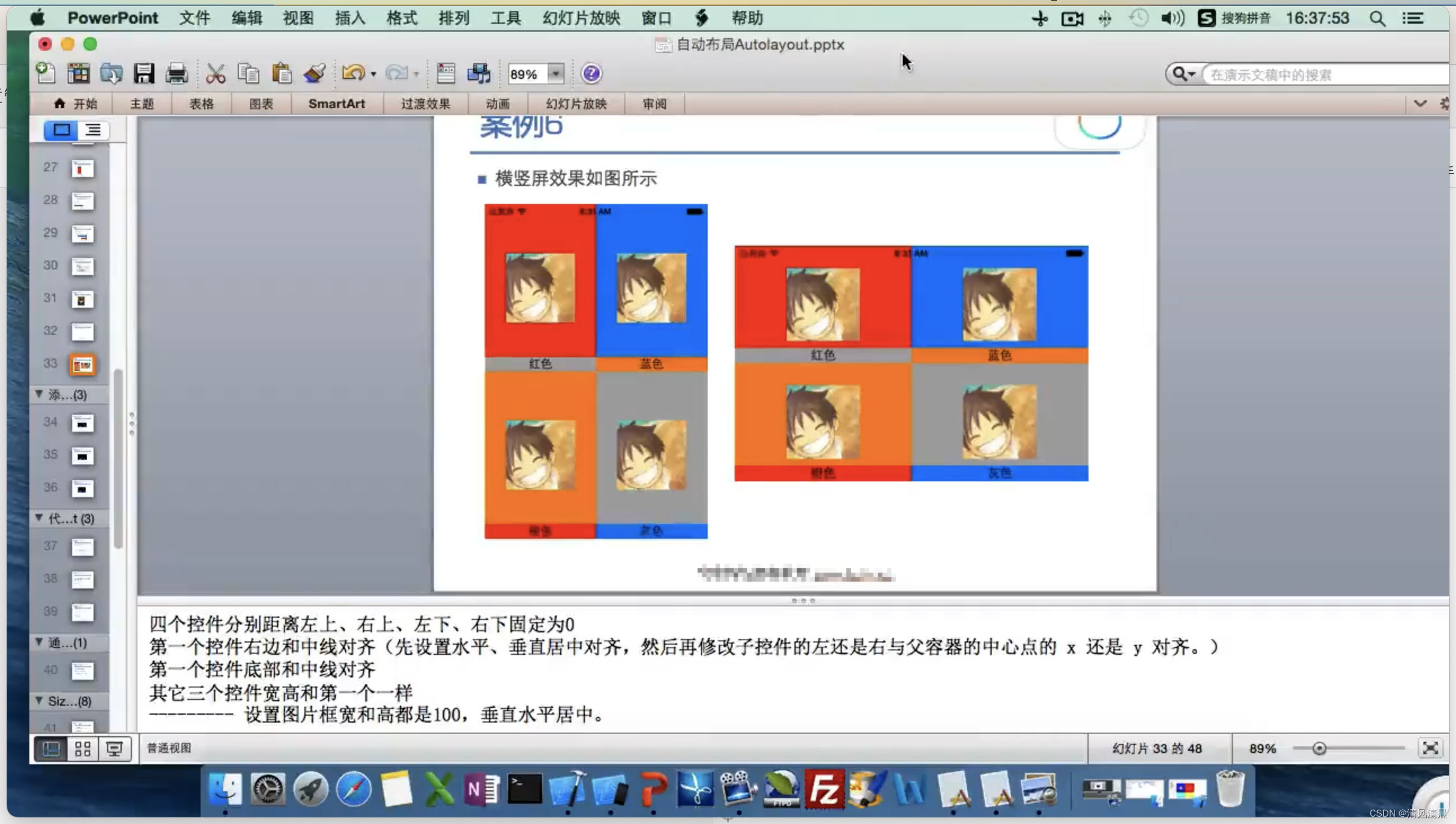Start Slide Show view button in status bar

coord(114,749)
